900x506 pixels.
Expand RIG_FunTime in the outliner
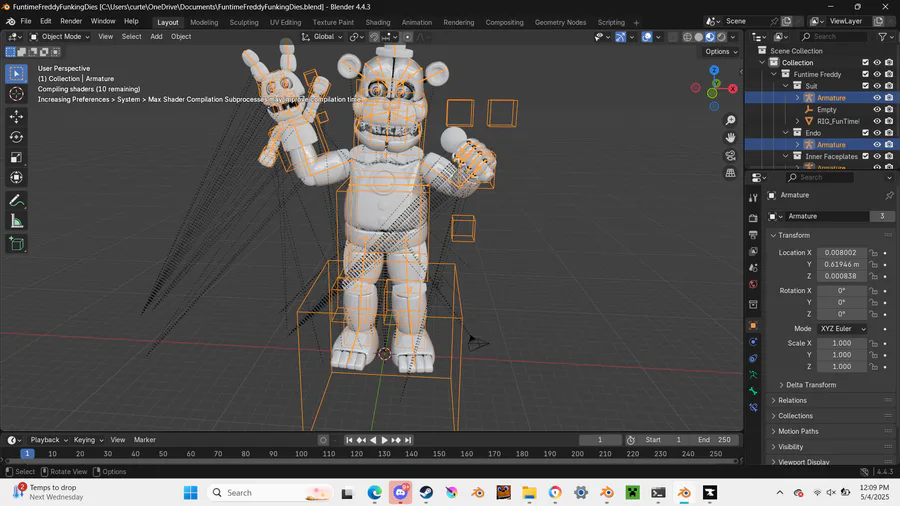(x=797, y=121)
